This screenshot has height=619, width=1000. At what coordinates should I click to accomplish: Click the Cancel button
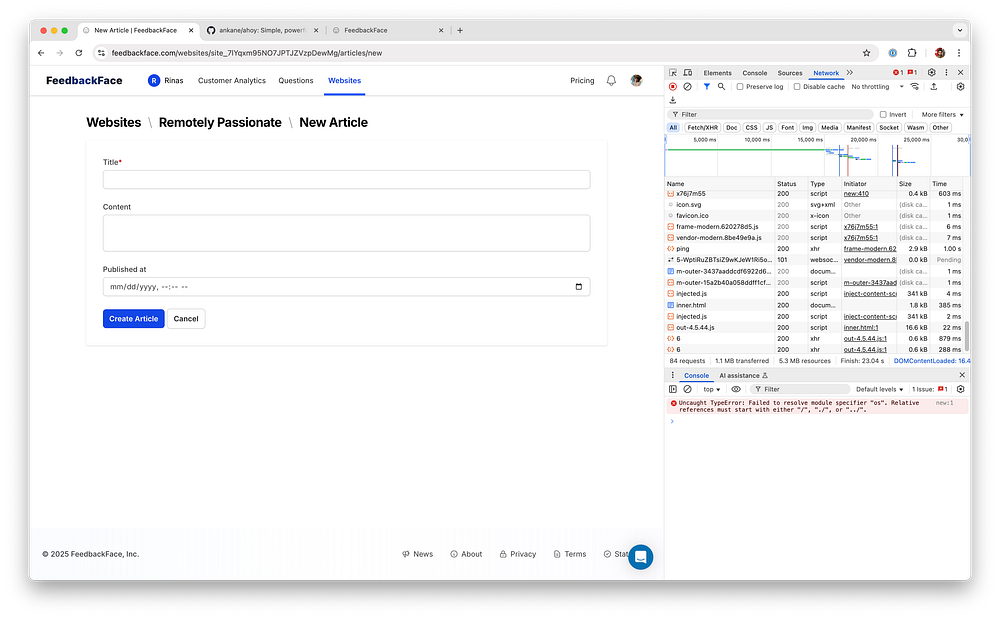coord(186,319)
